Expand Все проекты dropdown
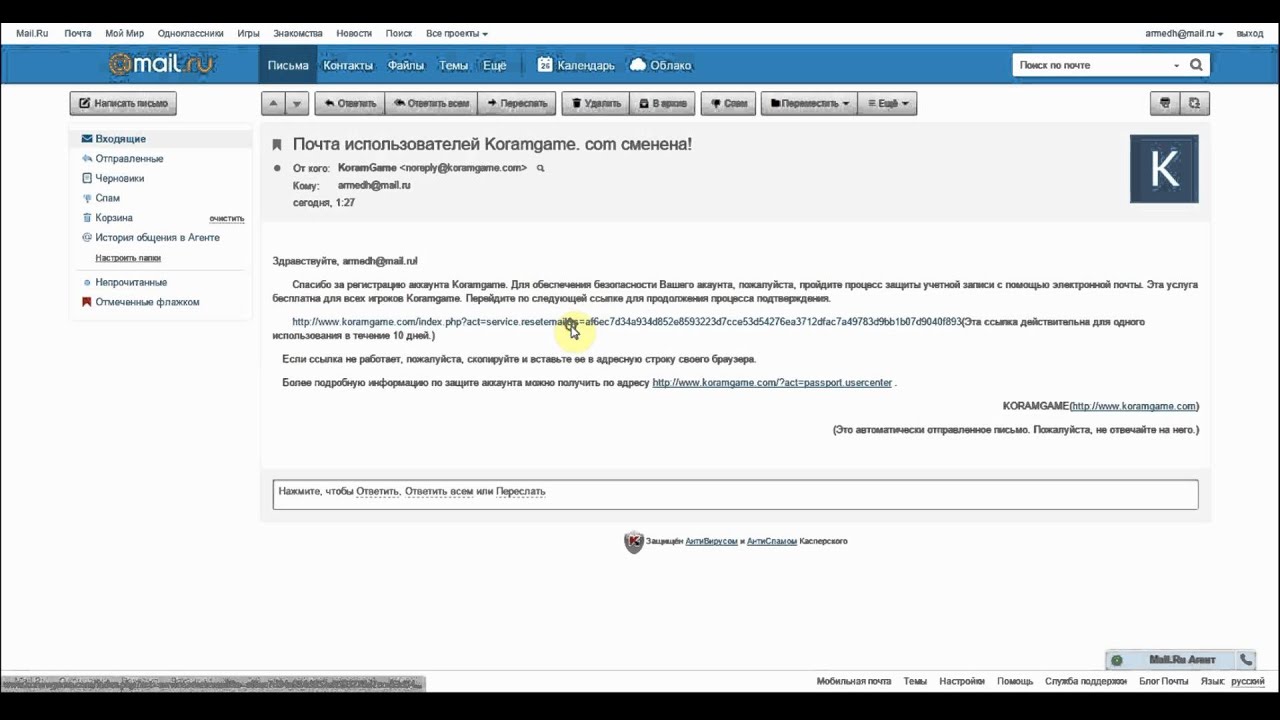The height and width of the screenshot is (720, 1280). [x=457, y=33]
